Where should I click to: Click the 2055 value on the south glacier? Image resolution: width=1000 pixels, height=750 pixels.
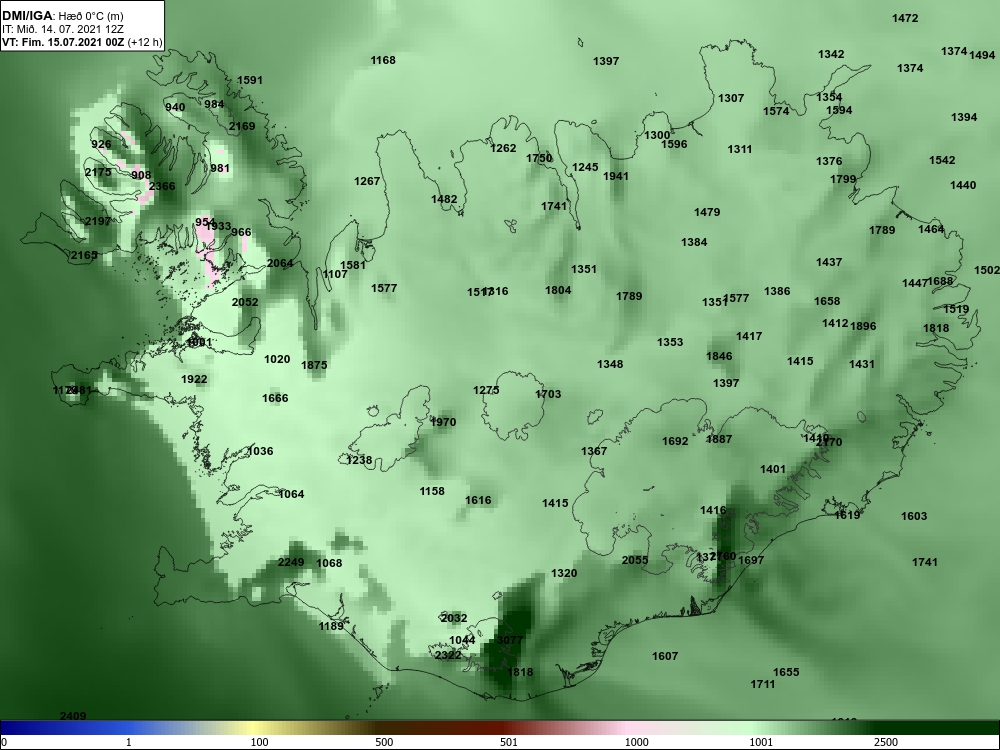(x=635, y=560)
